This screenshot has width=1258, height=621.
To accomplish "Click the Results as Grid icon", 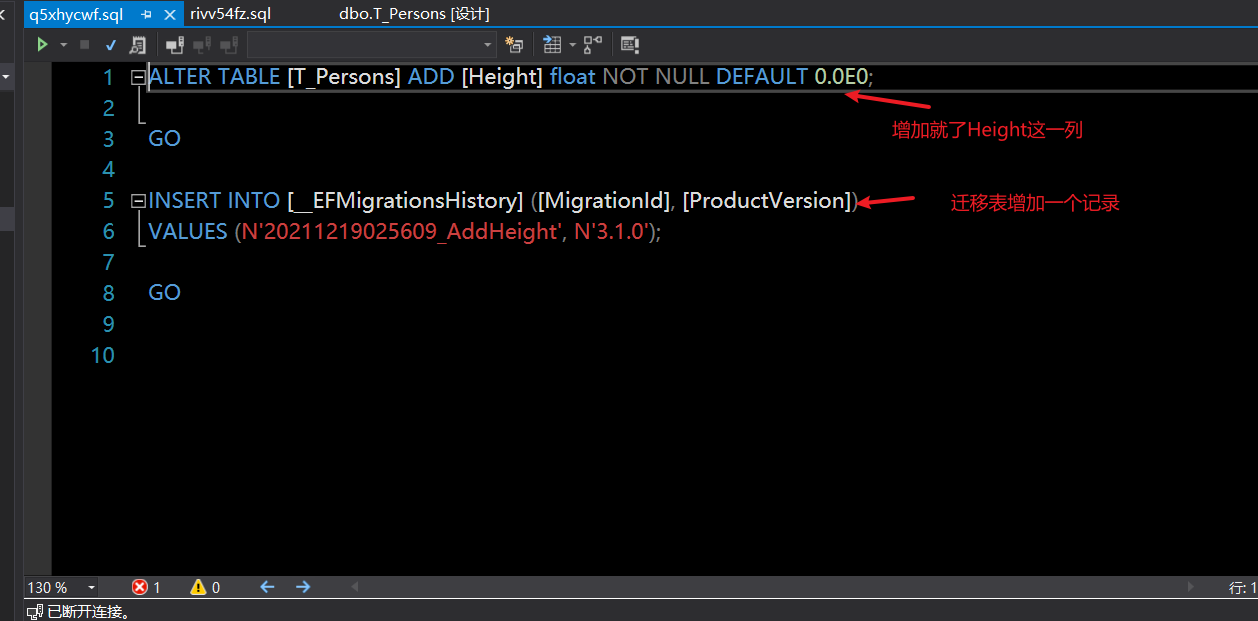I will 552,45.
